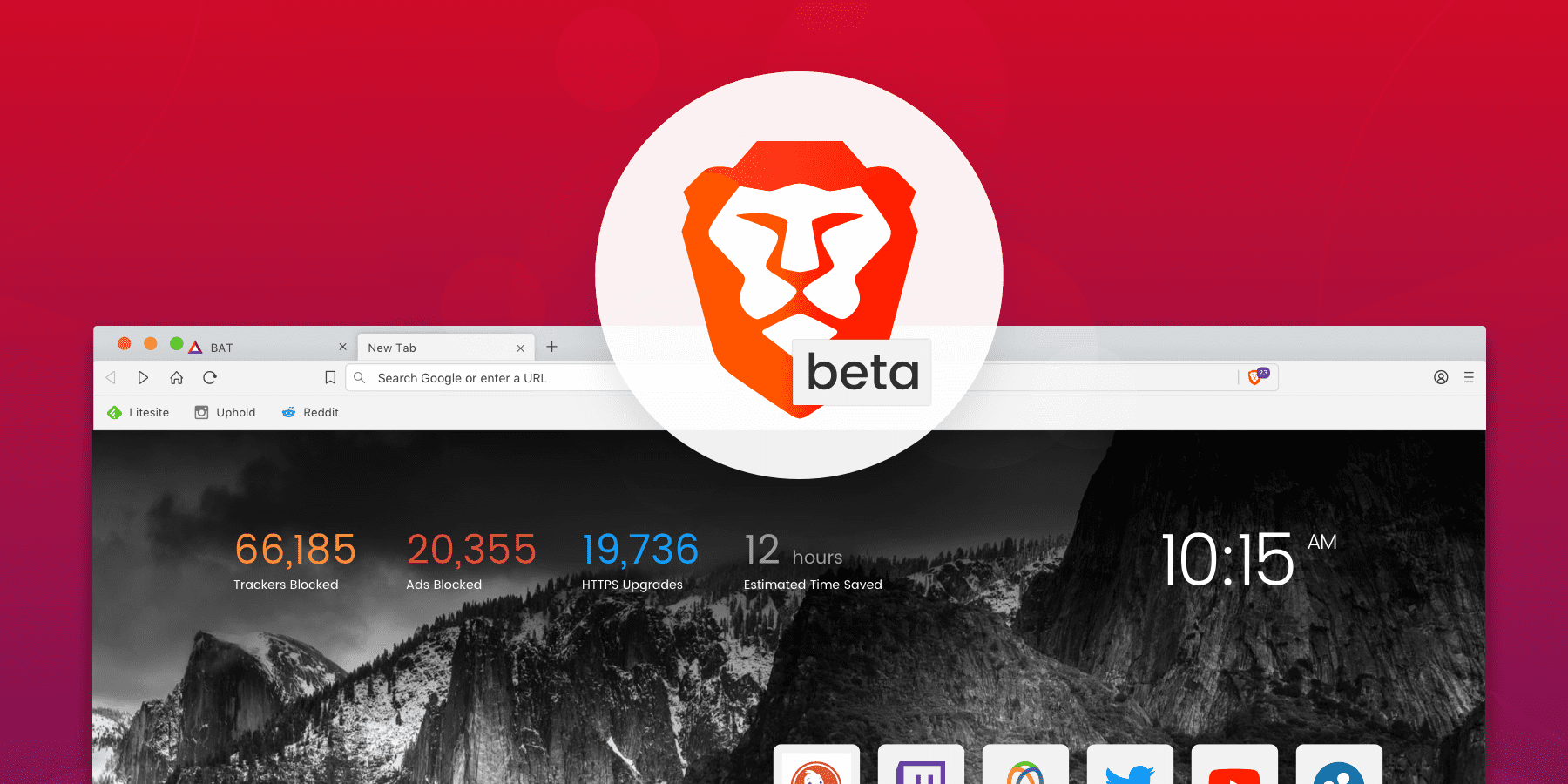
Task: Select the New Tab tab
Action: point(446,347)
